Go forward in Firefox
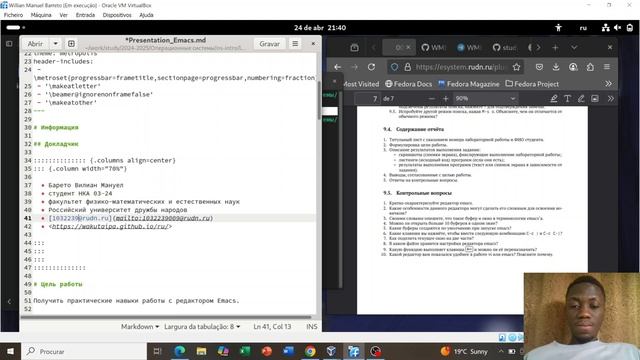640x360 pixels. 354,67
